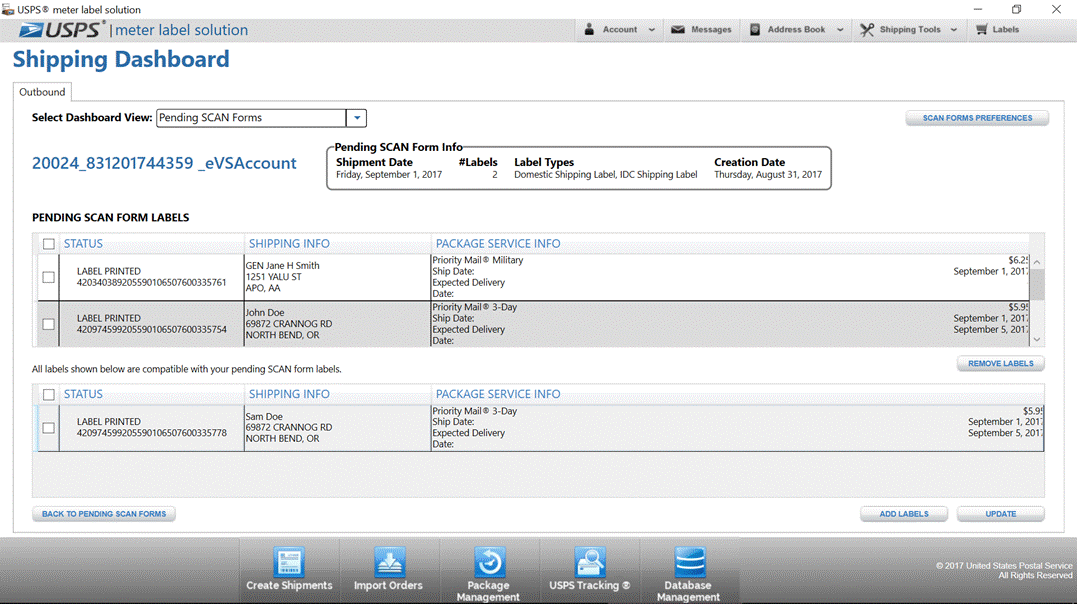Viewport: 1077px width, 604px height.
Task: Check the GEN Jane H Smith label row
Action: [x=48, y=277]
